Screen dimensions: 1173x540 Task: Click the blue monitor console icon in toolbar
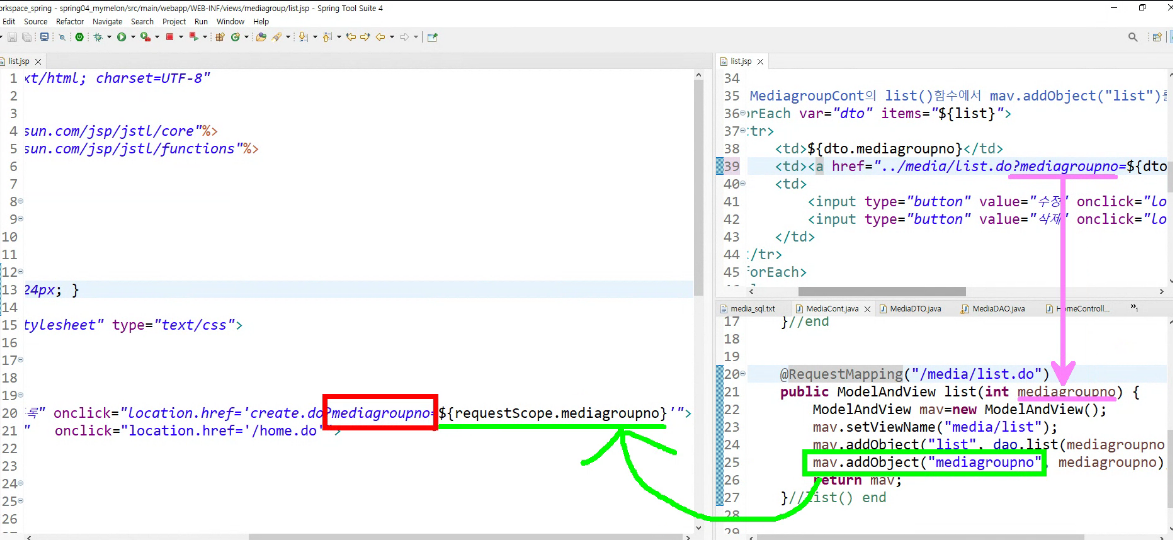(44, 37)
